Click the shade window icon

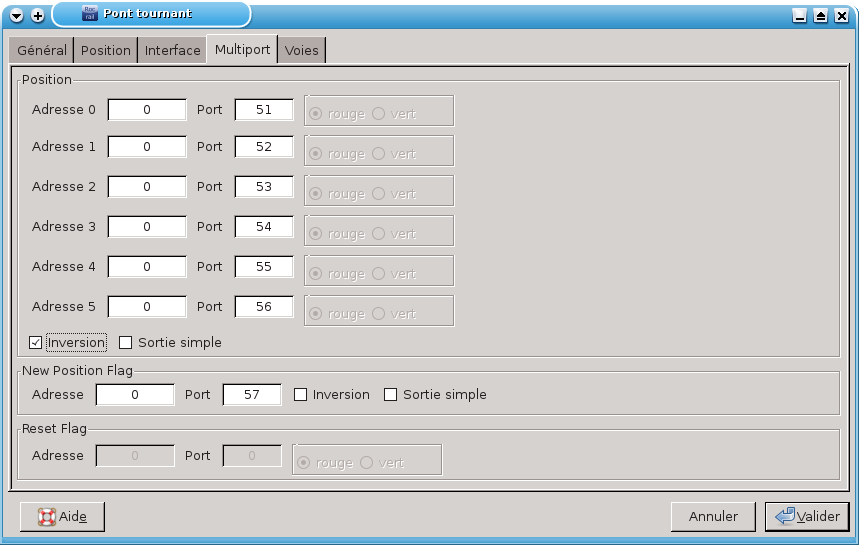pyautogui.click(x=820, y=16)
